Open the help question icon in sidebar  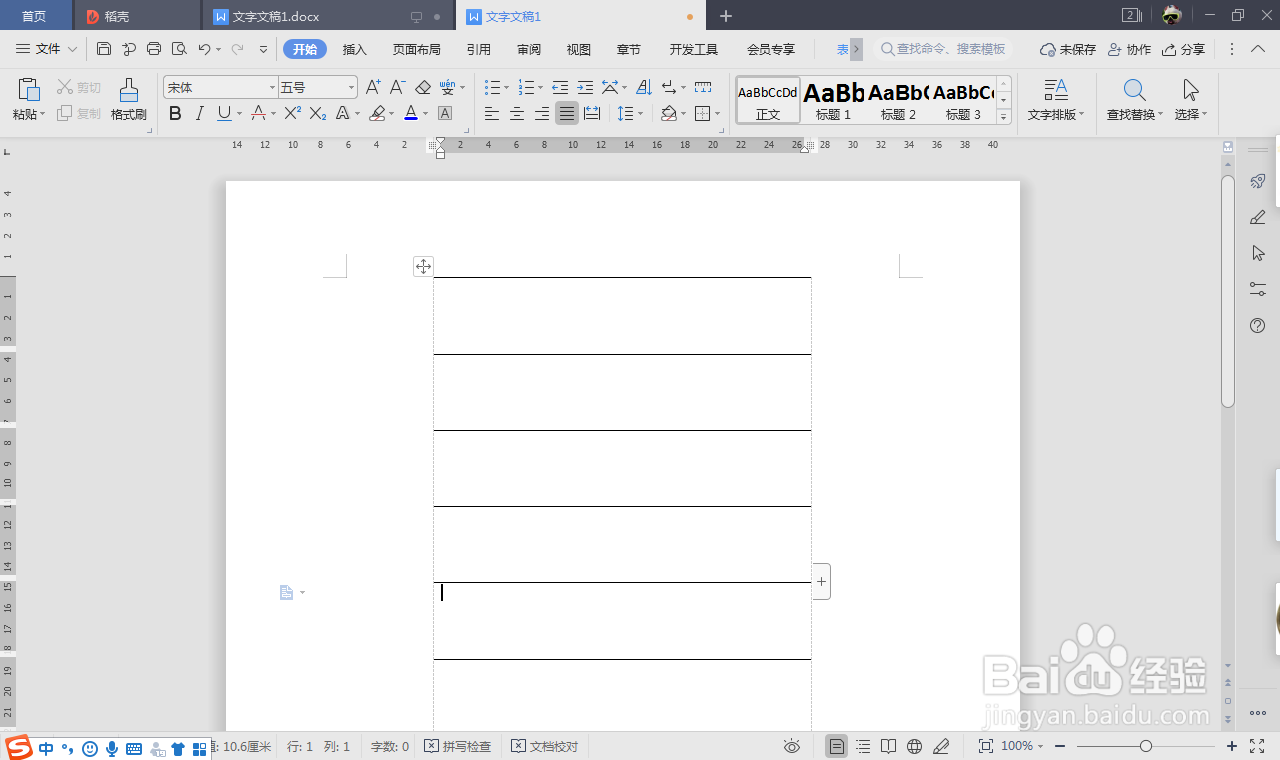click(1258, 325)
